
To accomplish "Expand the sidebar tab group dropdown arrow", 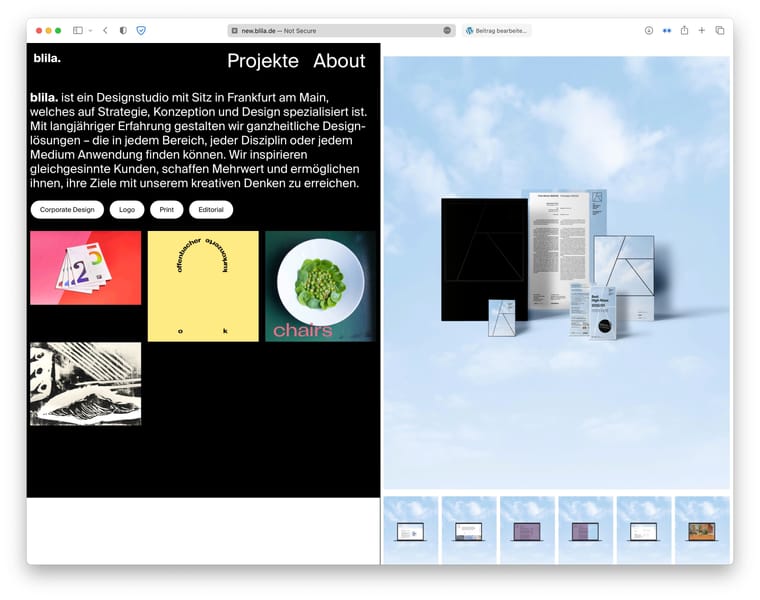I will click(x=90, y=31).
